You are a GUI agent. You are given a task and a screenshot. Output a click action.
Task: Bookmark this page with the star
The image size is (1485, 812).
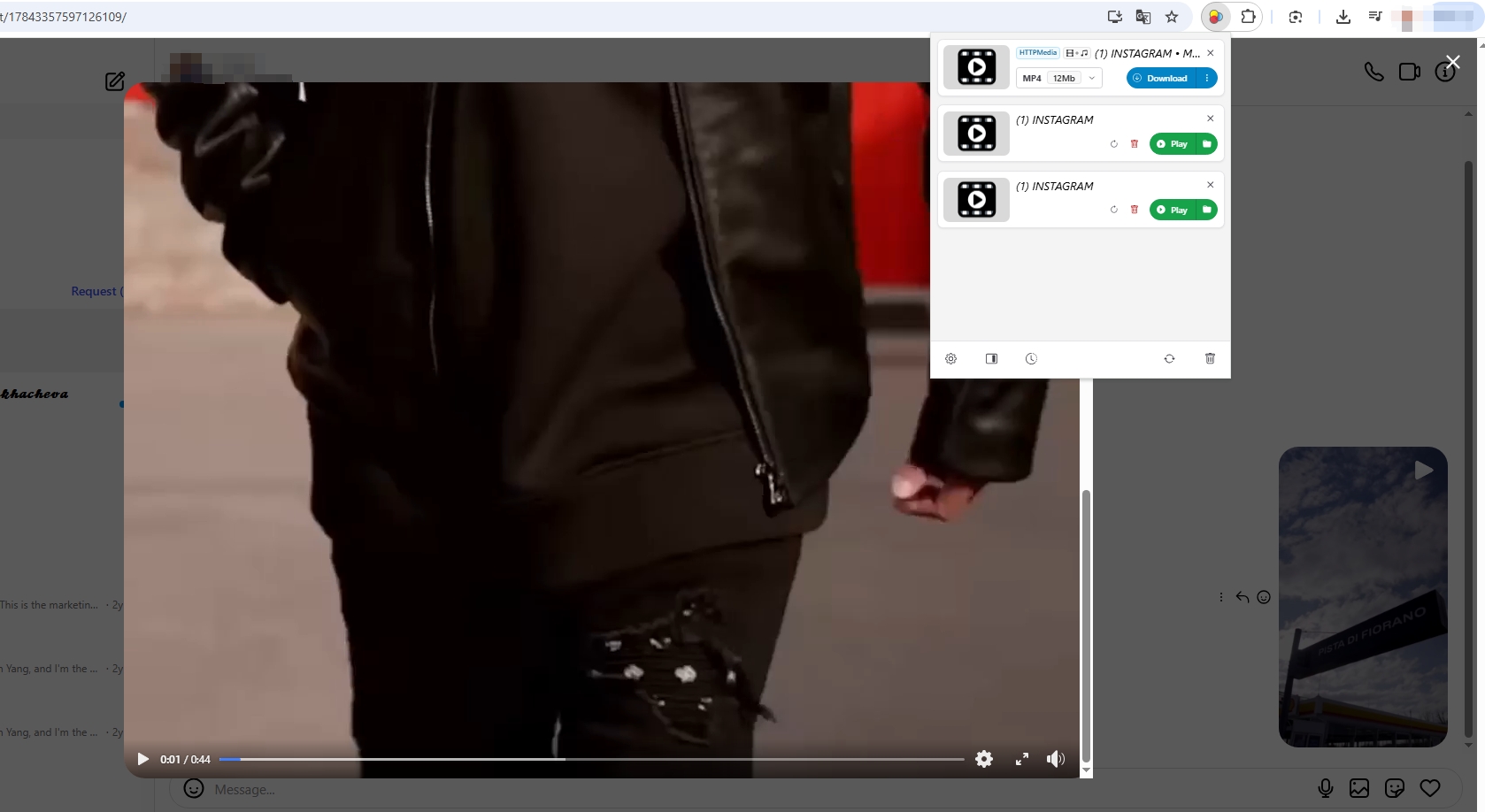[1172, 17]
